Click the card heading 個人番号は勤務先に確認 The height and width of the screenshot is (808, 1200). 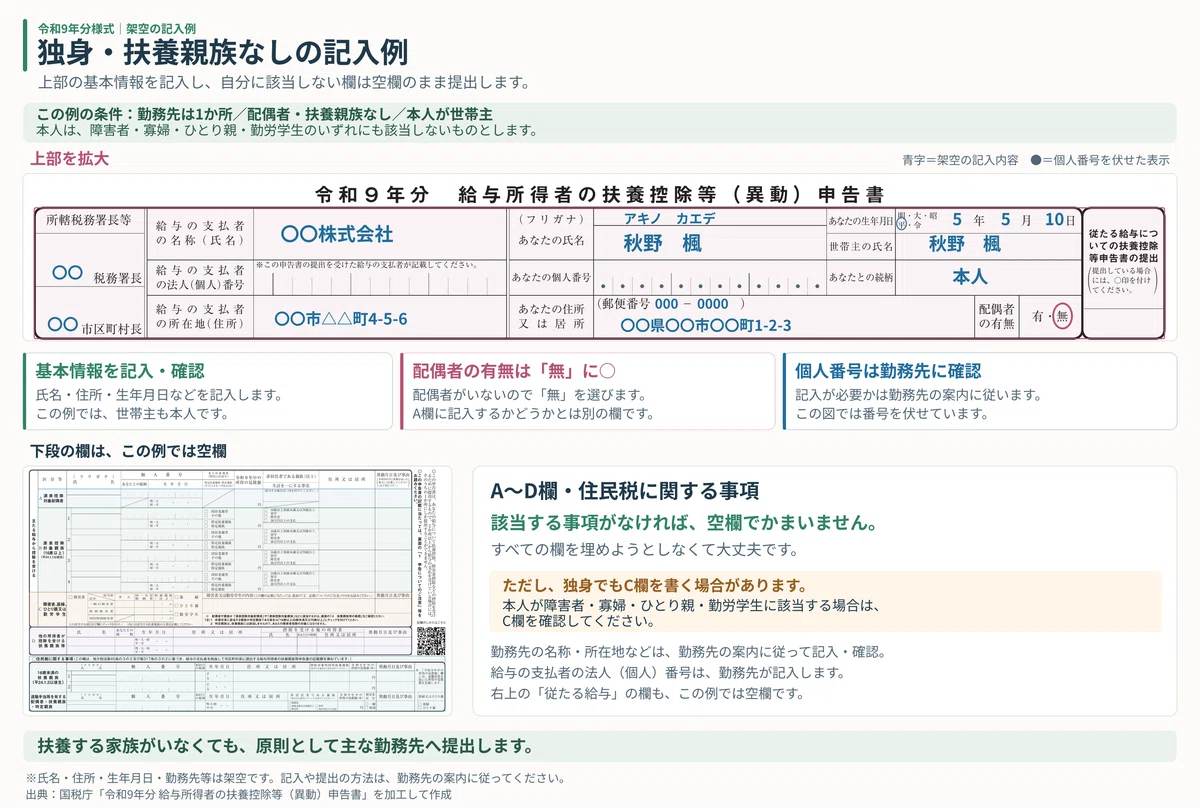[888, 370]
